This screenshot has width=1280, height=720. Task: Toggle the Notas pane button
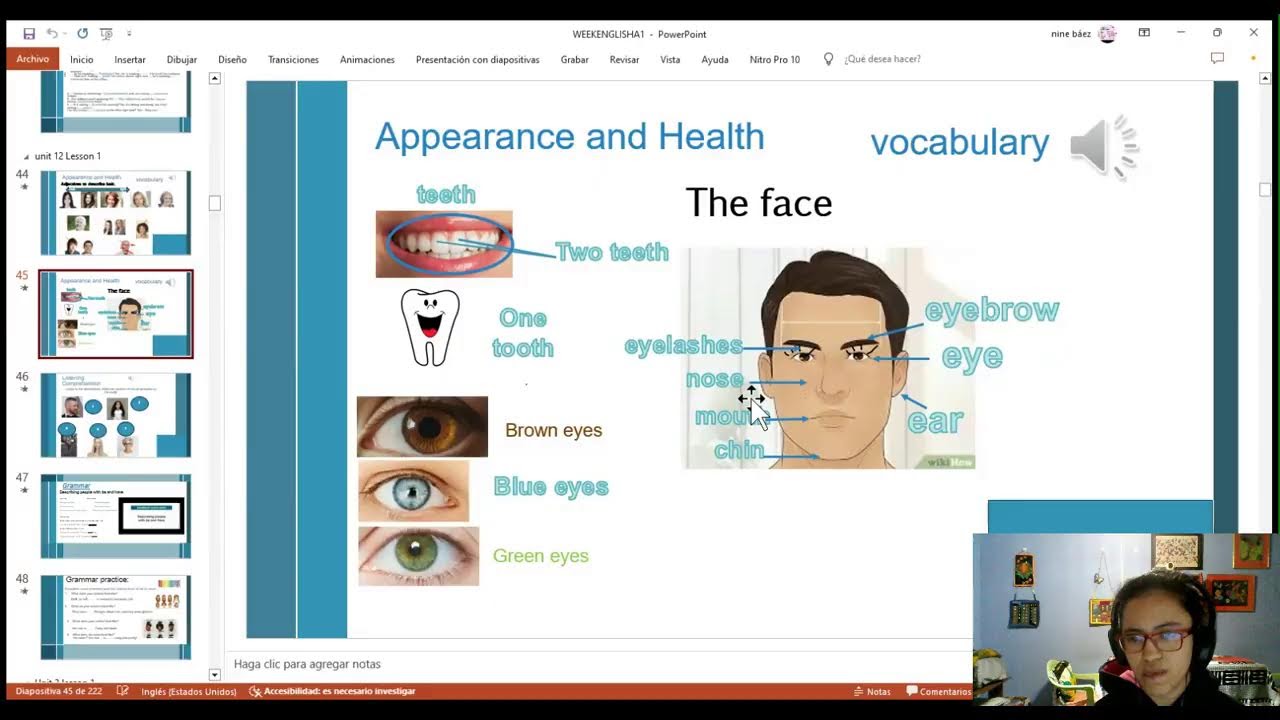[871, 692]
